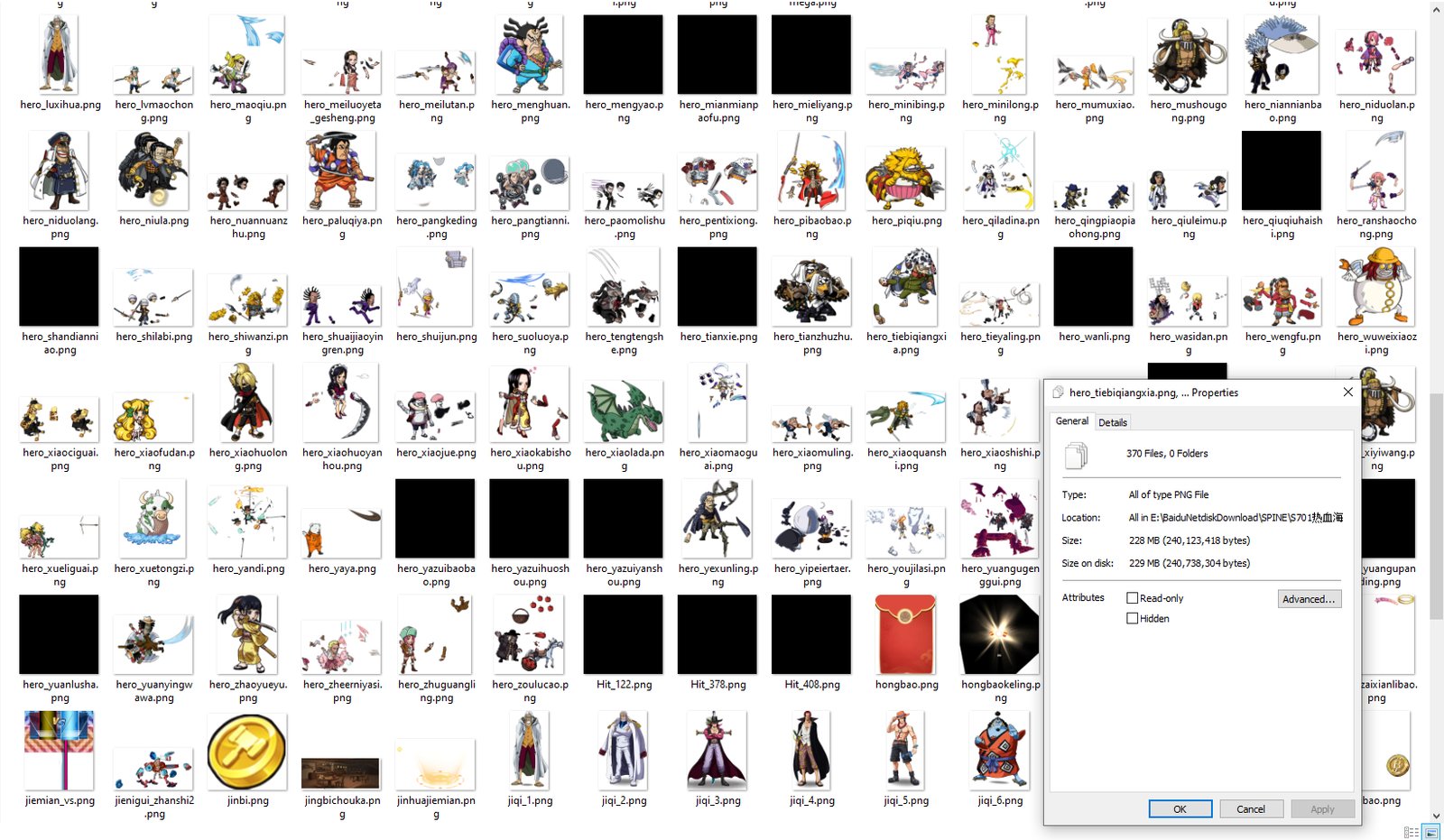
Task: Close the Properties dialog with X
Action: [1347, 392]
